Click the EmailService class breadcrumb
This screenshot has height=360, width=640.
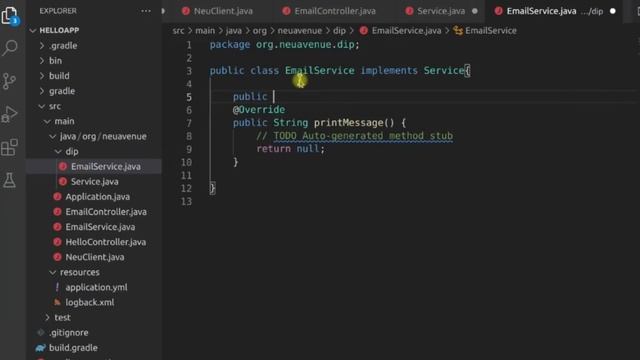click(x=491, y=31)
